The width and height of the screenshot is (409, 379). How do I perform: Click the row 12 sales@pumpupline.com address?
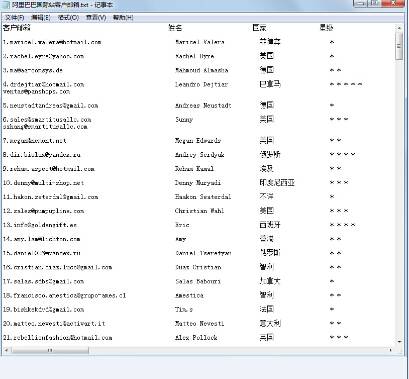[x=44, y=211]
